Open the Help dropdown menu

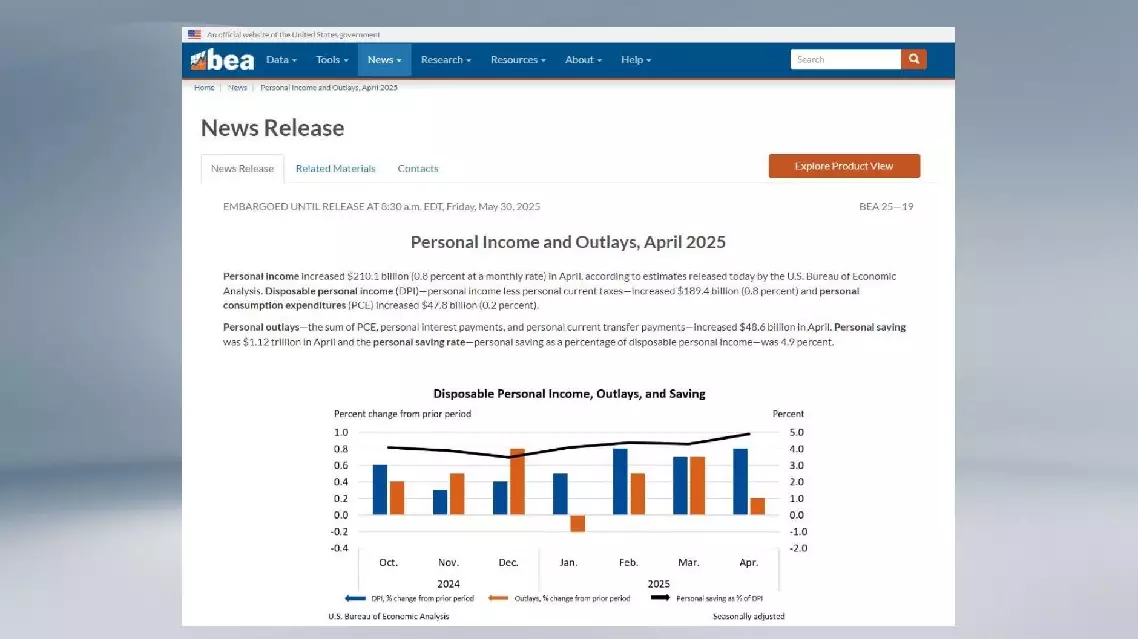coord(636,60)
